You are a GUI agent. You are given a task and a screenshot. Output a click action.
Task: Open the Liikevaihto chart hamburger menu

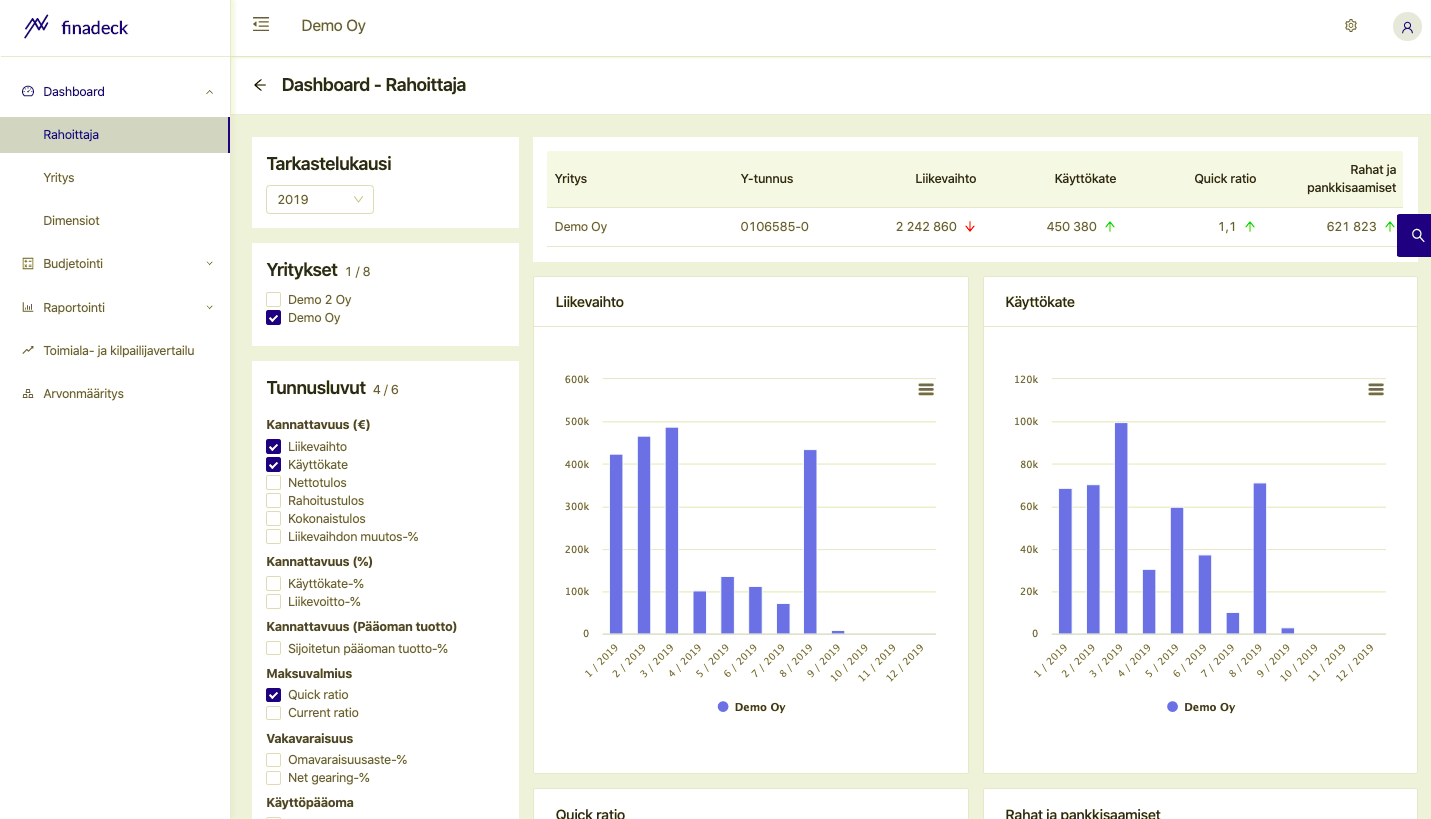(926, 389)
